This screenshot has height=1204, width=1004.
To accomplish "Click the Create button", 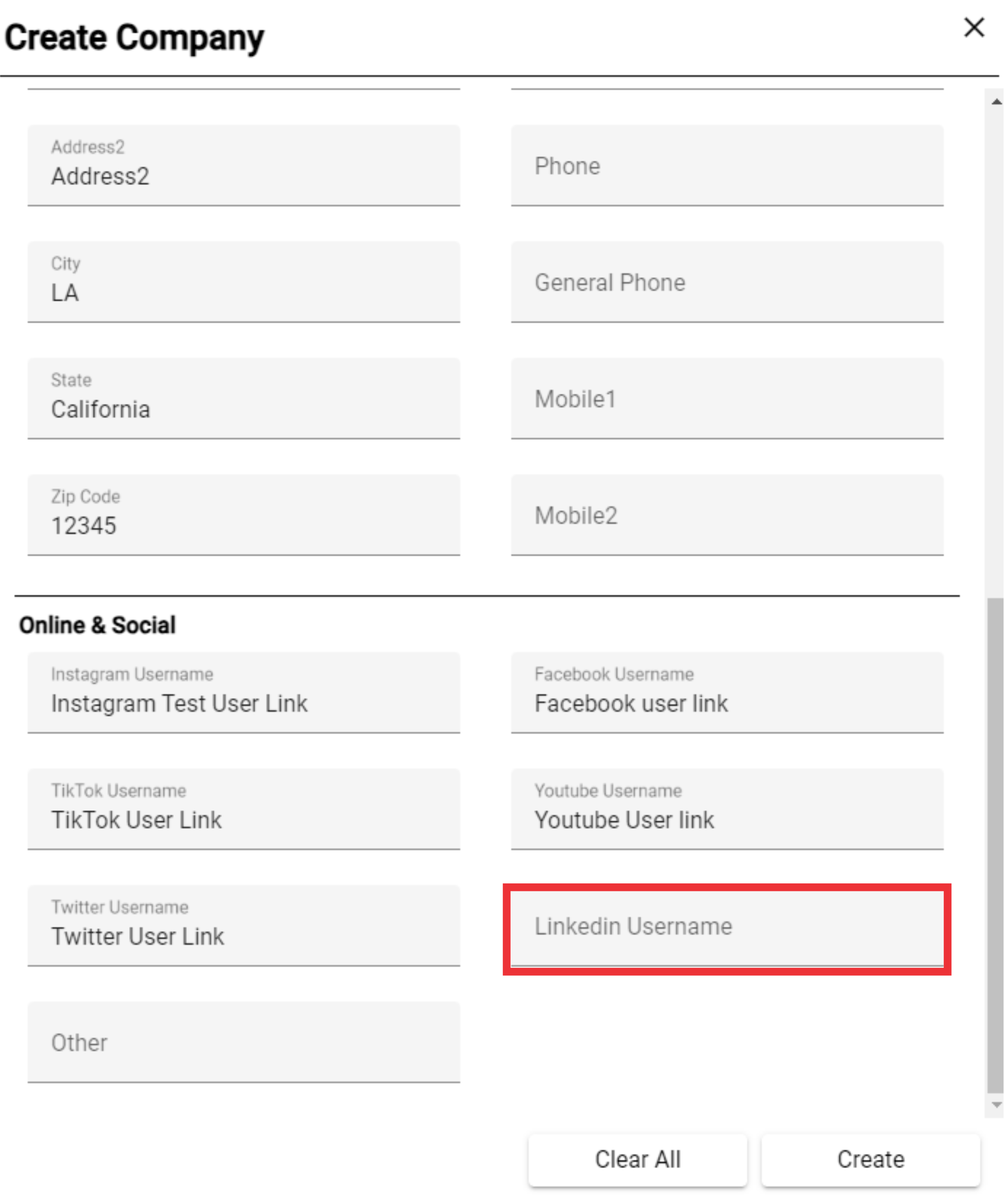I will point(870,1159).
